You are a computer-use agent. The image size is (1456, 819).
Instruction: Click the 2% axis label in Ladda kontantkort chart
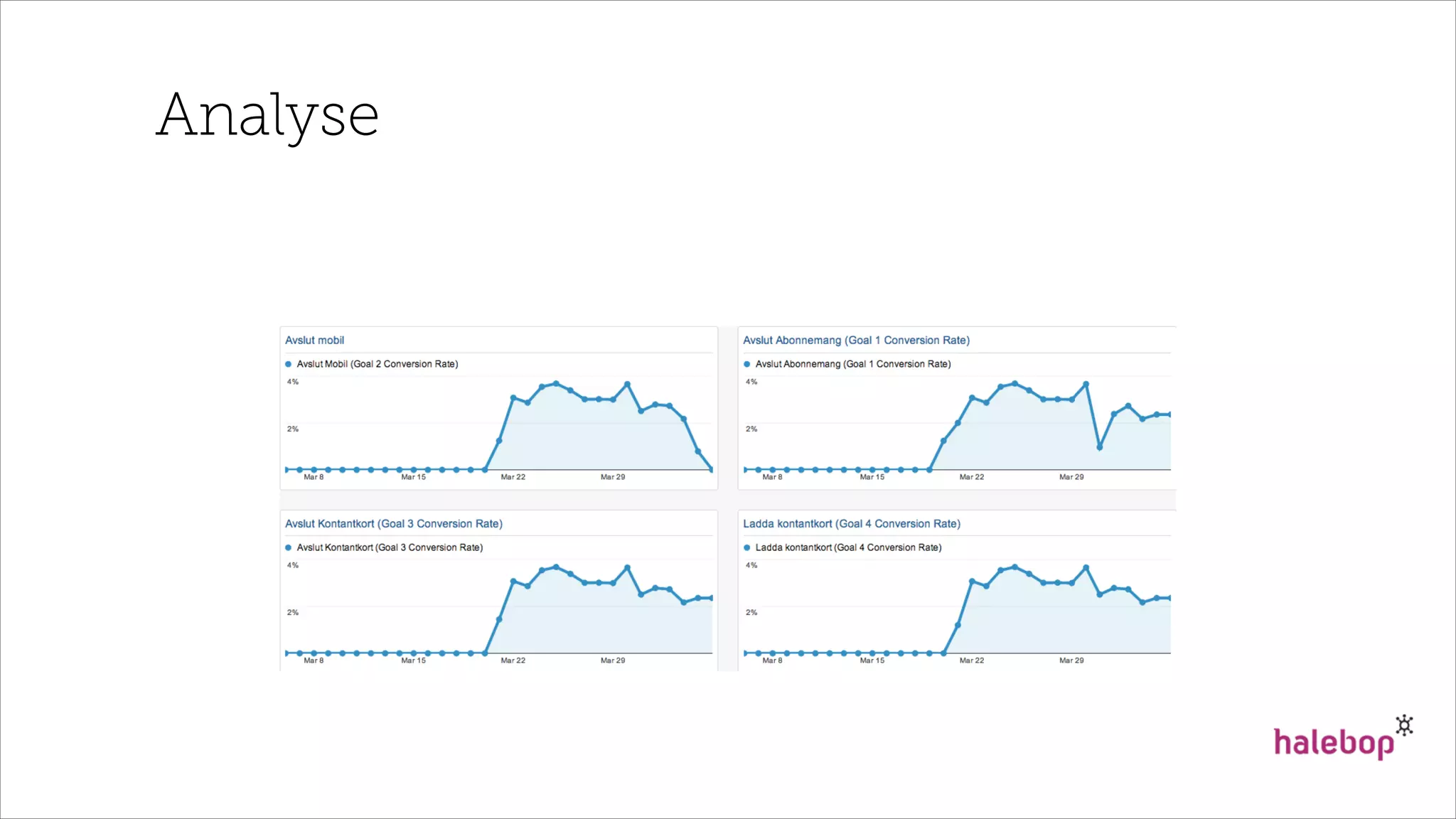[751, 612]
